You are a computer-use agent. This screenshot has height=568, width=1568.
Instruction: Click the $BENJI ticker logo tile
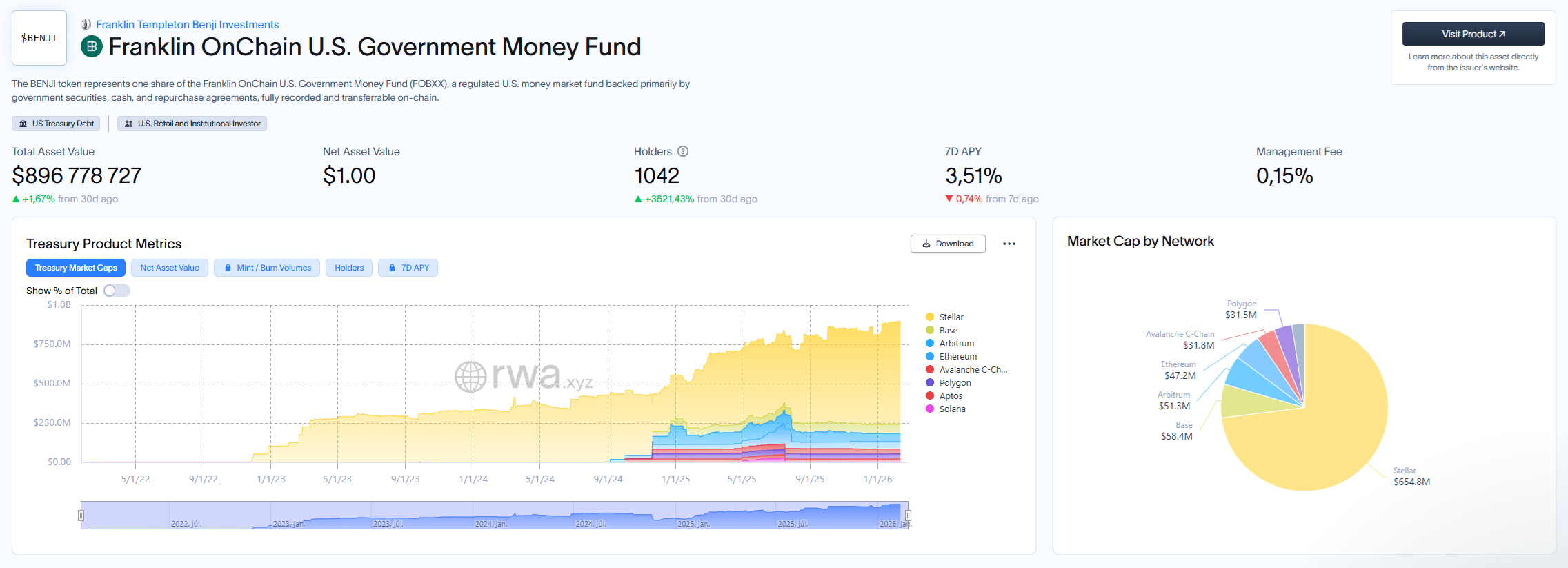click(39, 38)
